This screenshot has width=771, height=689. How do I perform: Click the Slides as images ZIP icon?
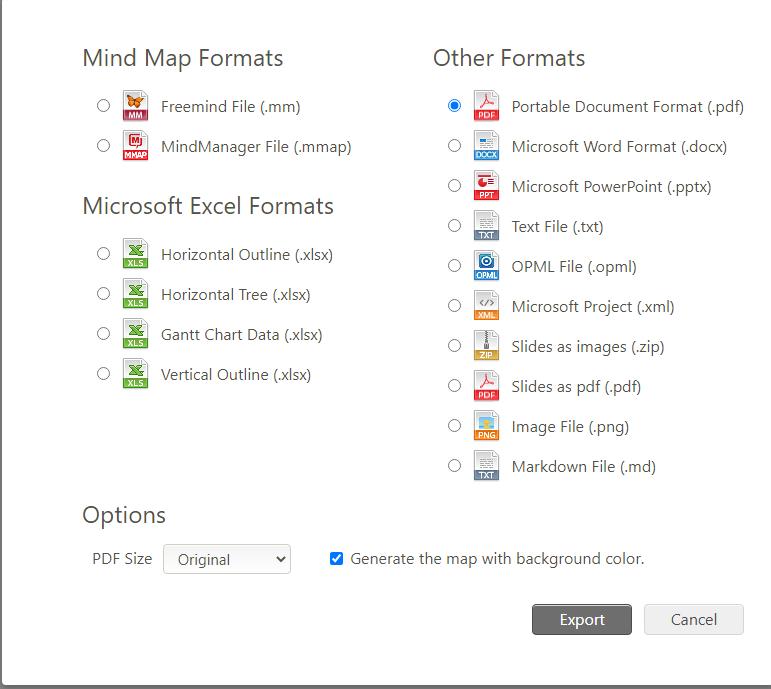[x=486, y=346]
